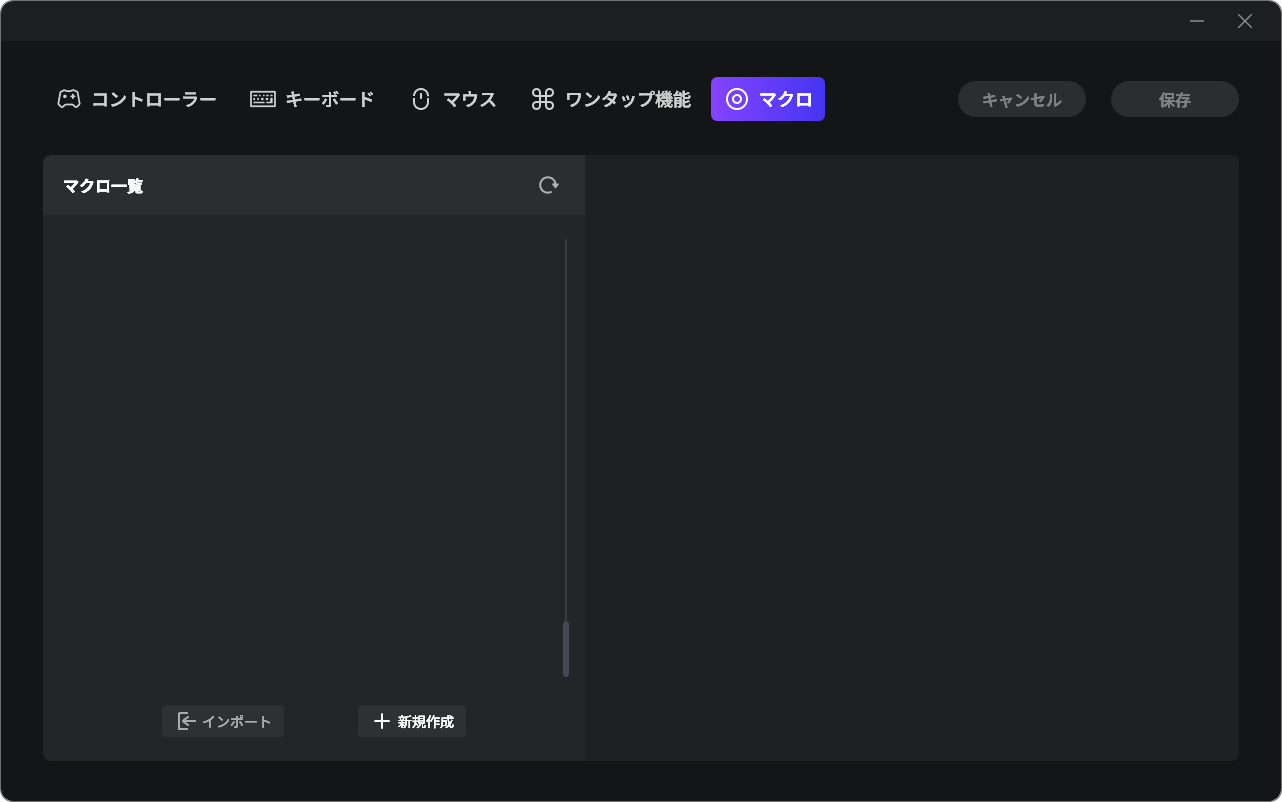1282x802 pixels.
Task: Click the gamepad icon of コントローラー tab
Action: (x=68, y=99)
